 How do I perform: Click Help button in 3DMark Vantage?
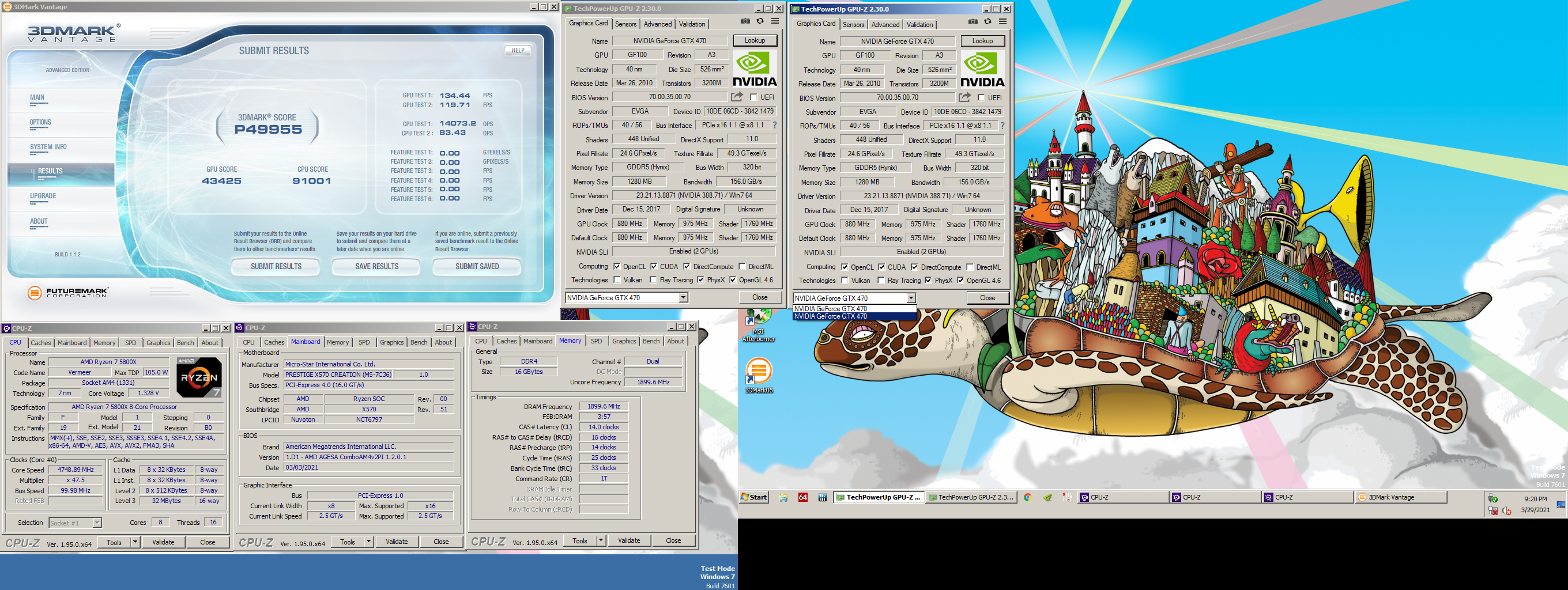tap(518, 51)
